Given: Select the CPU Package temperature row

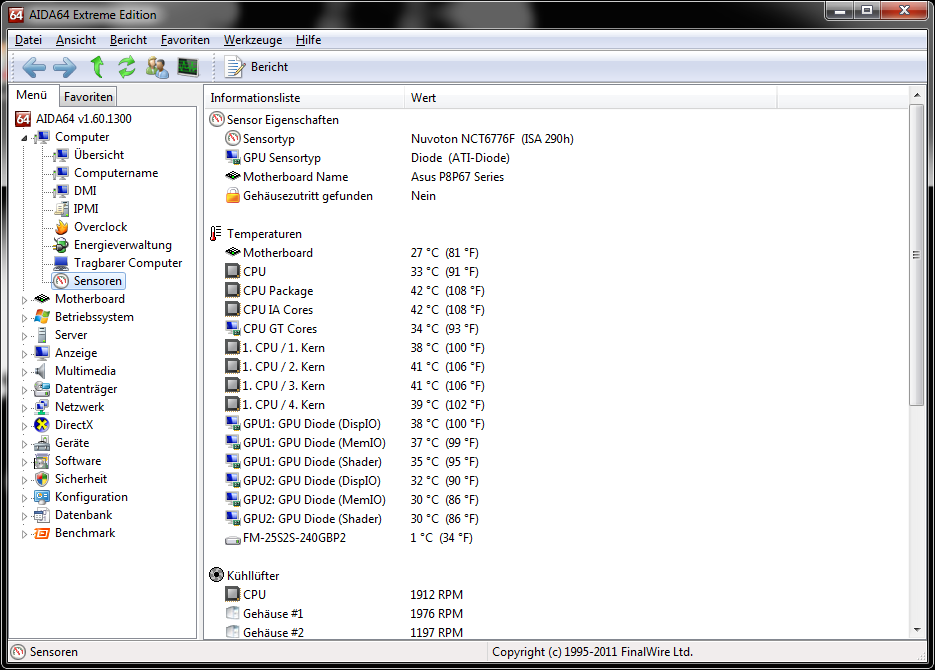Looking at the screenshot, I should [557, 291].
